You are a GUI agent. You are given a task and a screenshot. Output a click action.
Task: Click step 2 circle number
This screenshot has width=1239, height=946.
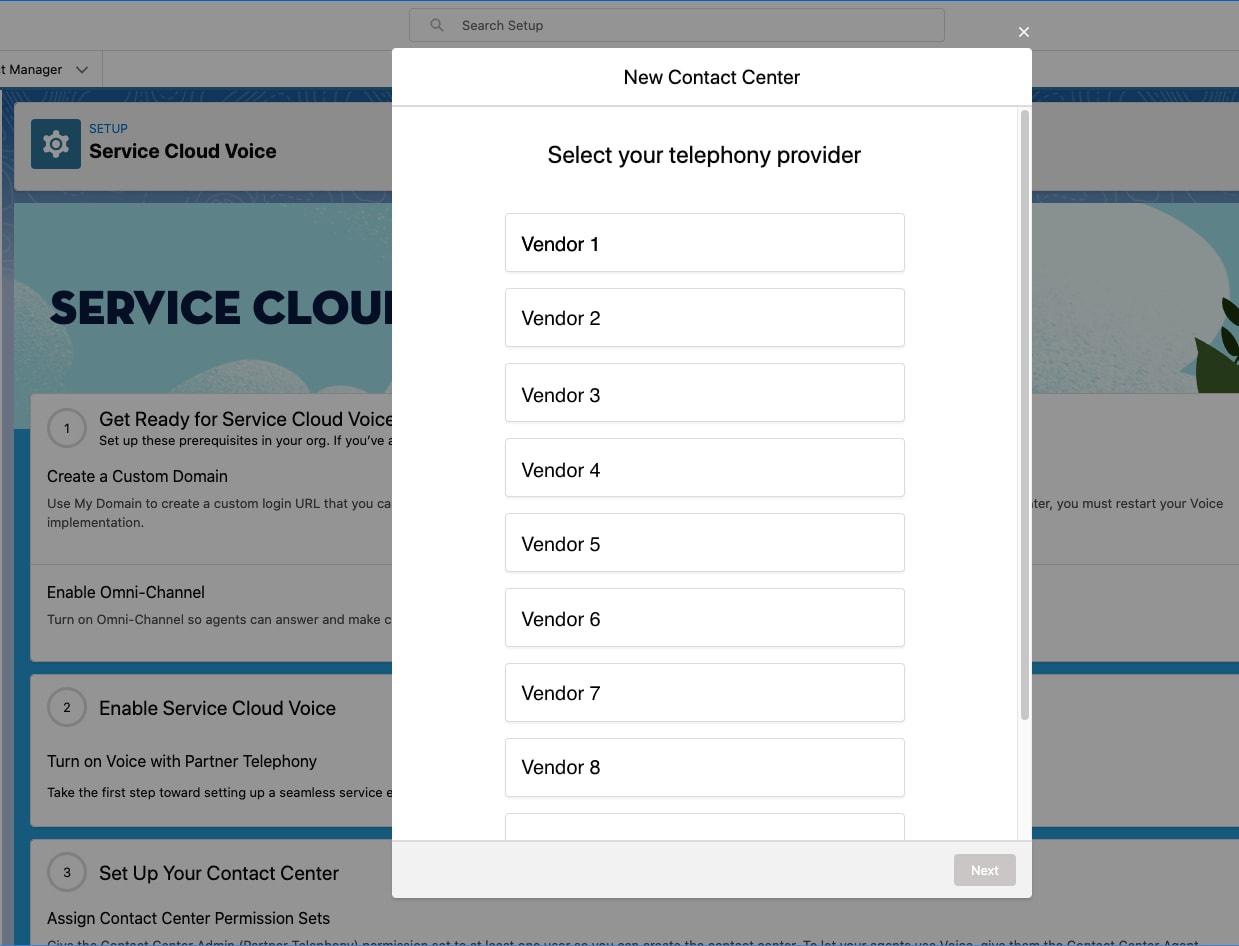[67, 707]
